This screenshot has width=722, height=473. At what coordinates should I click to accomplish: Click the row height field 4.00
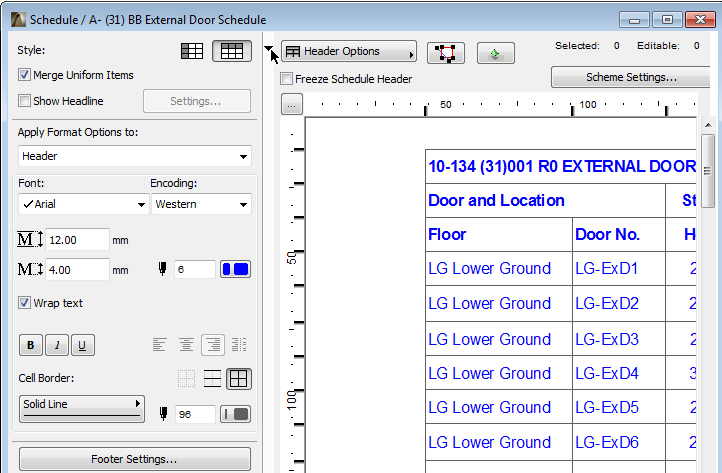(77, 269)
